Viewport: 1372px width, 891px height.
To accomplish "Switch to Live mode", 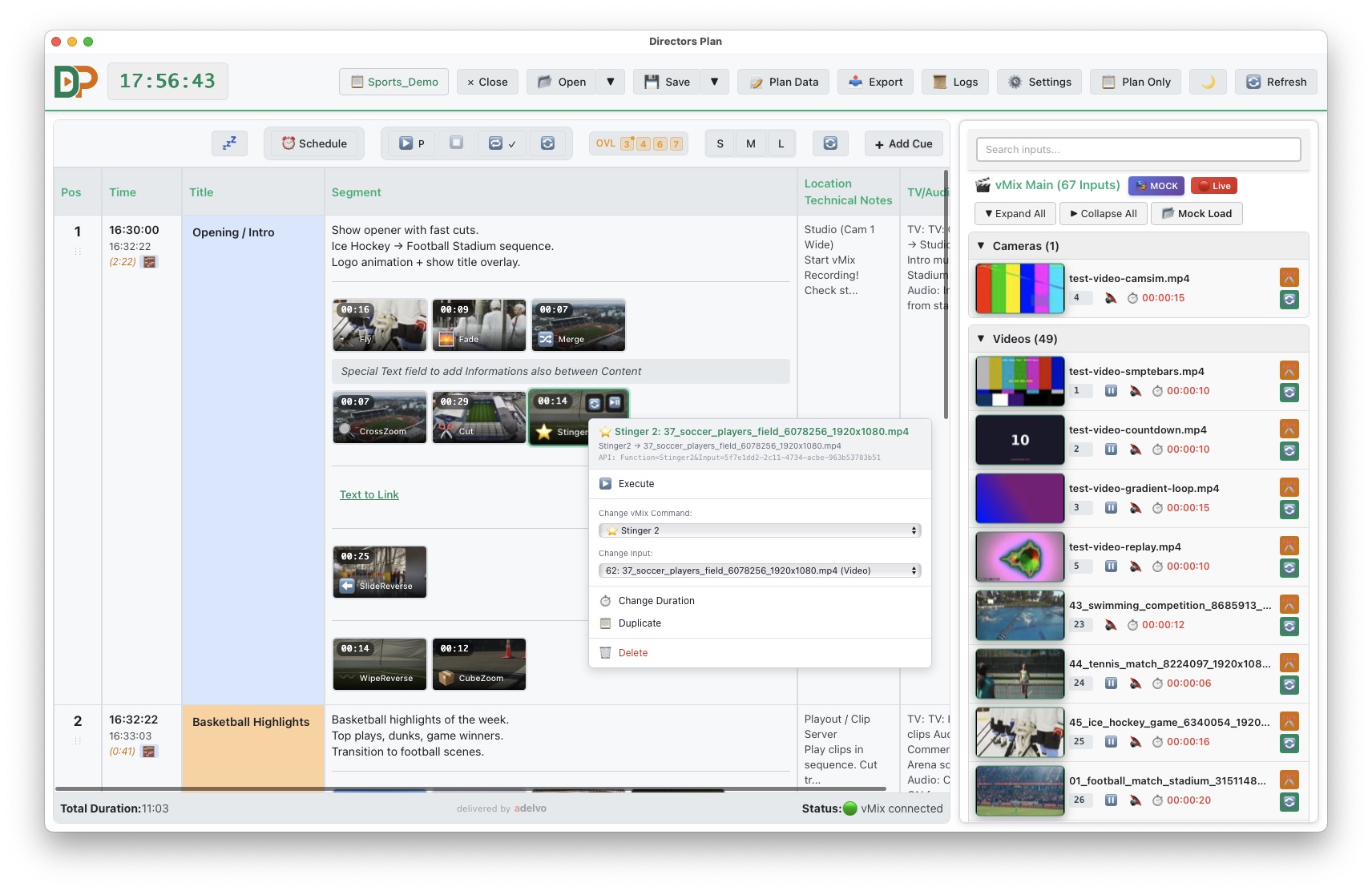I will (1213, 185).
